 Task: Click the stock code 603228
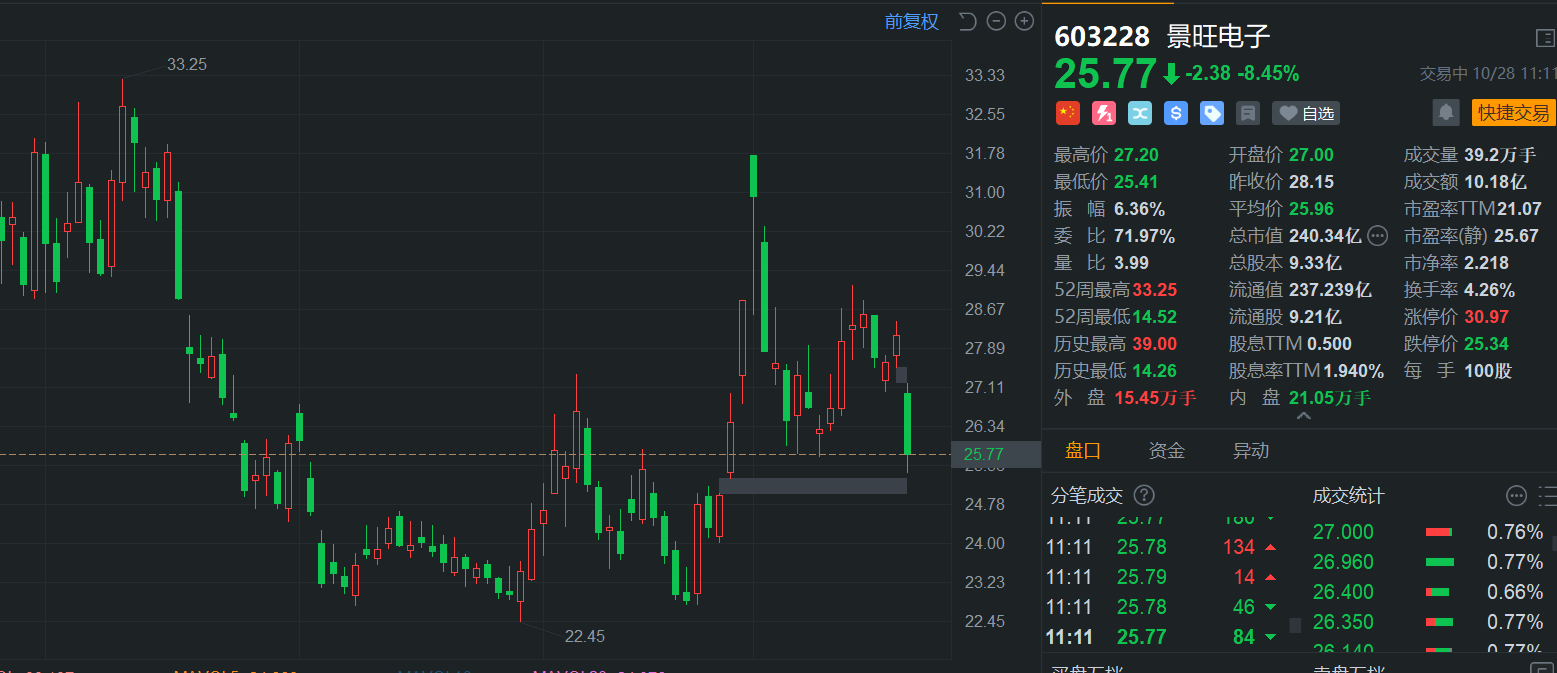(1102, 37)
